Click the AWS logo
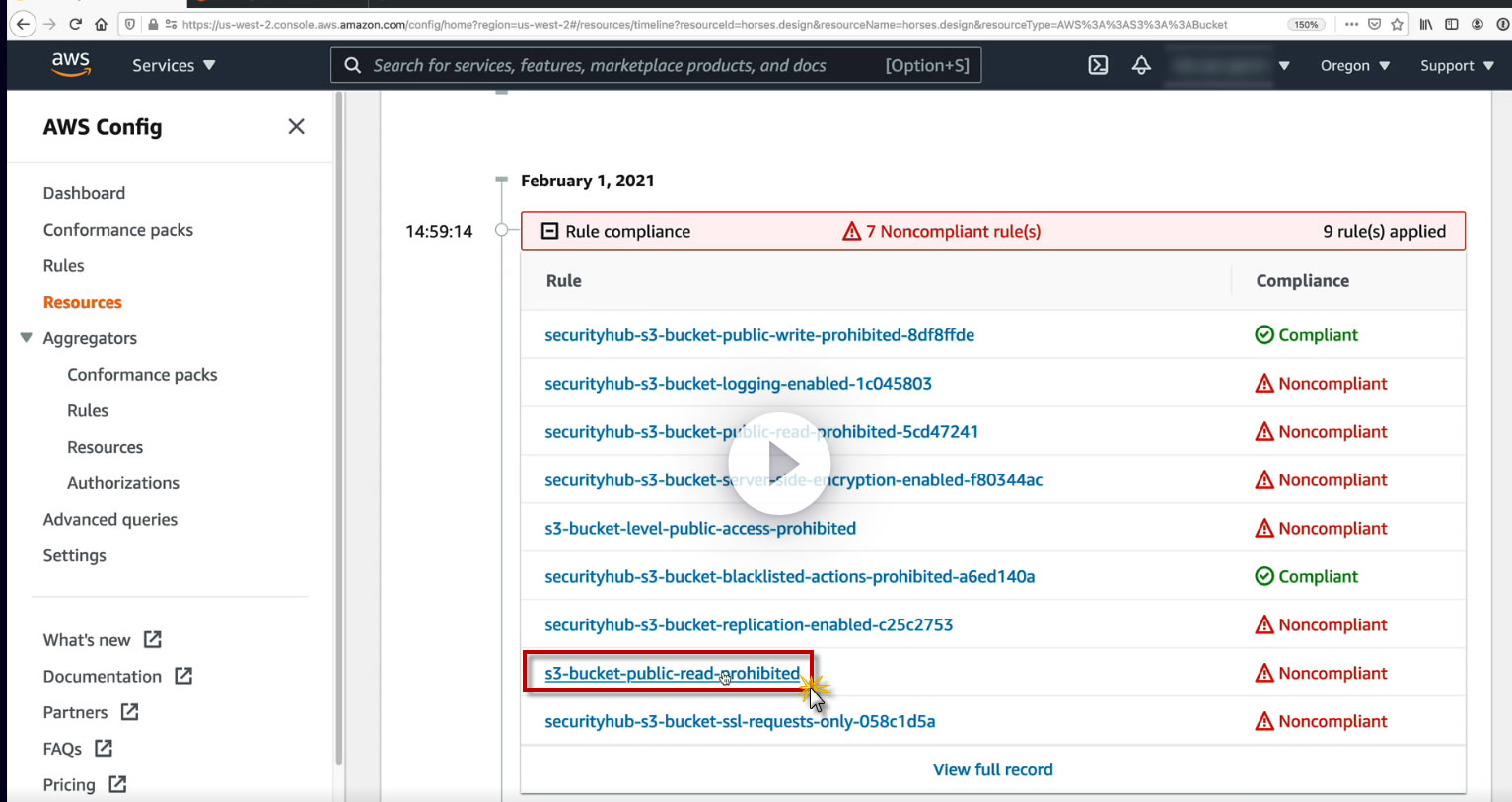This screenshot has height=802, width=1512. (x=71, y=65)
